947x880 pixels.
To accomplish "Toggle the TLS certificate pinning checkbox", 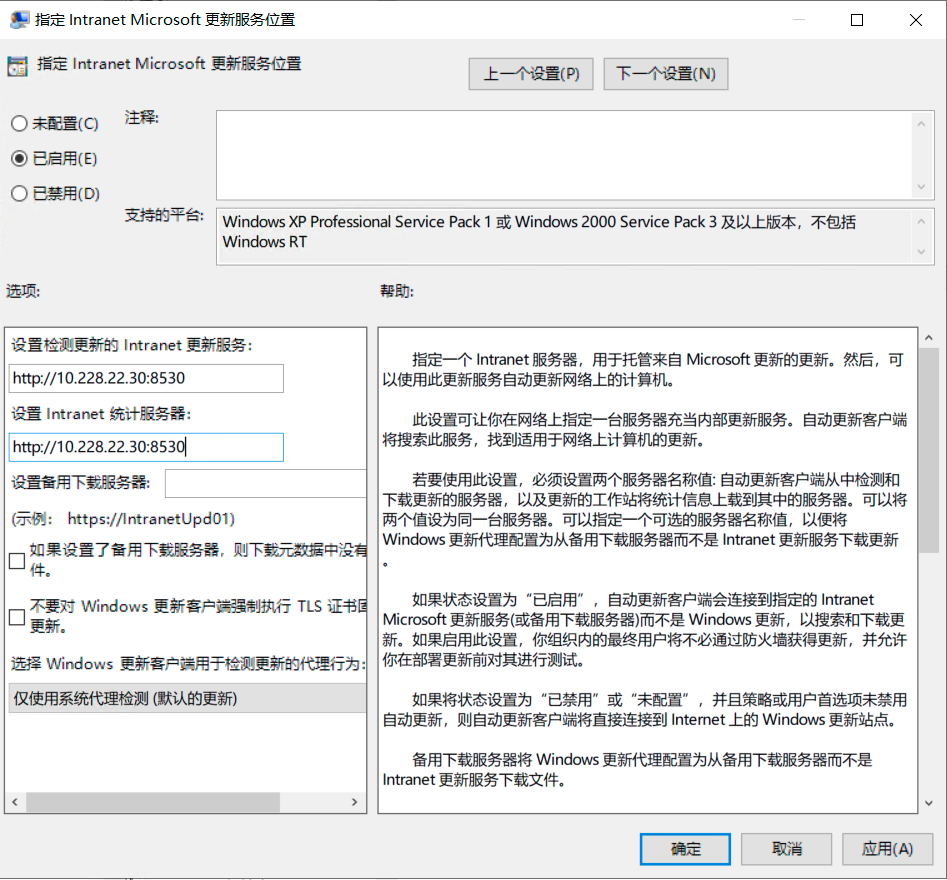I will pyautogui.click(x=17, y=617).
